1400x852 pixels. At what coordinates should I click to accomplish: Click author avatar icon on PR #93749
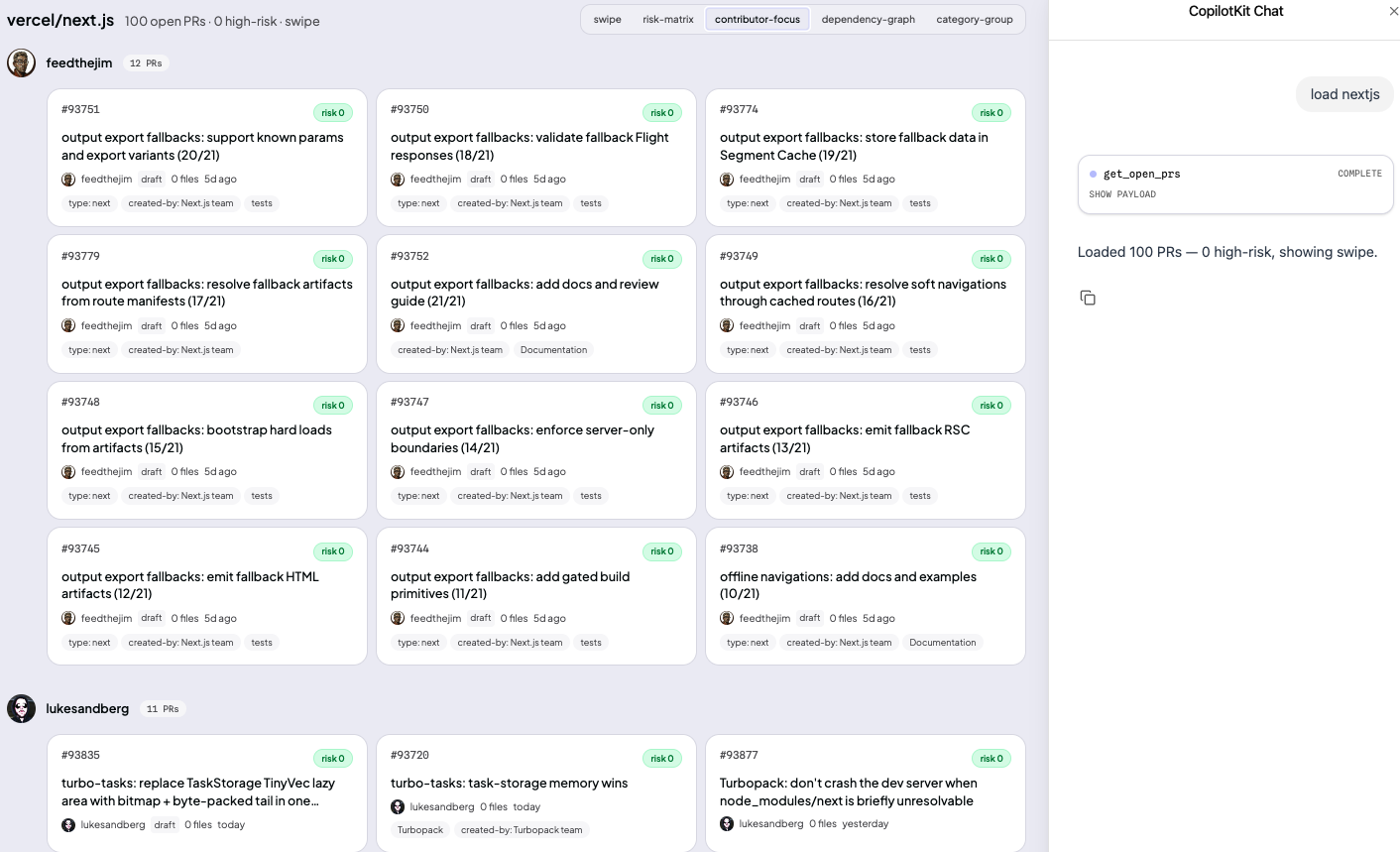(x=727, y=325)
